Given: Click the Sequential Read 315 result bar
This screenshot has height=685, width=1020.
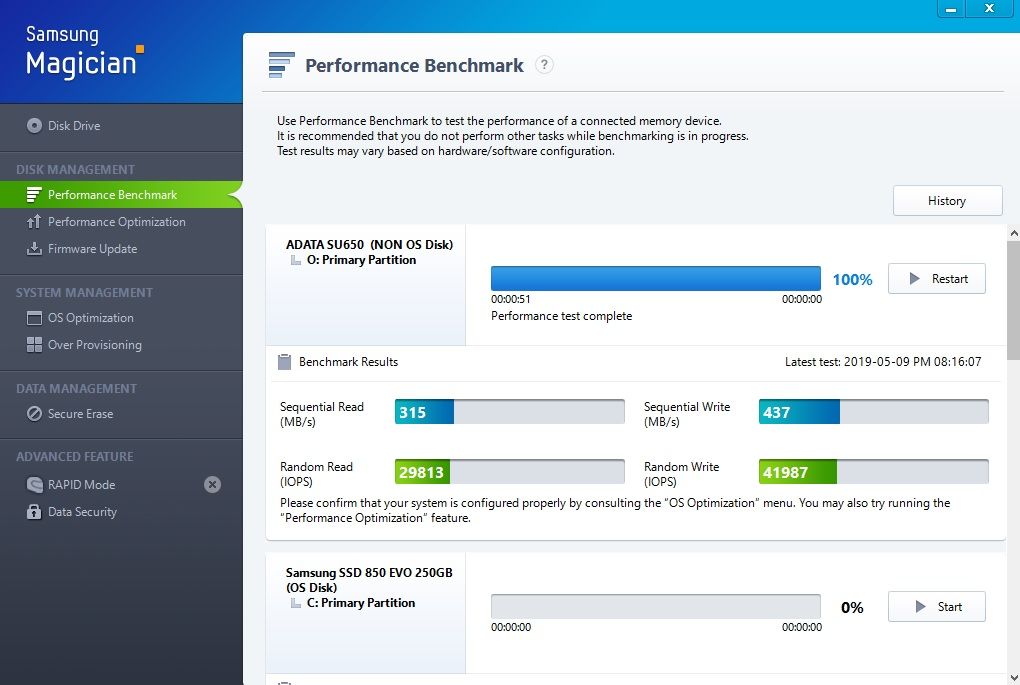Looking at the screenshot, I should (509, 412).
